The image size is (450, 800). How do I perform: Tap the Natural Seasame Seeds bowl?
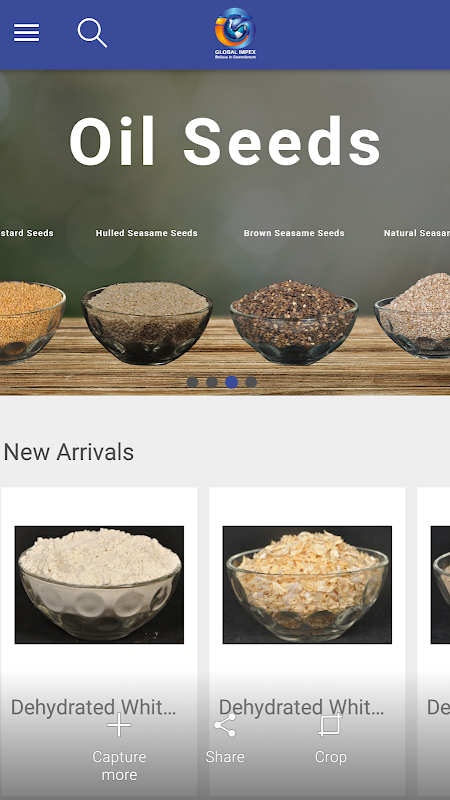point(412,315)
